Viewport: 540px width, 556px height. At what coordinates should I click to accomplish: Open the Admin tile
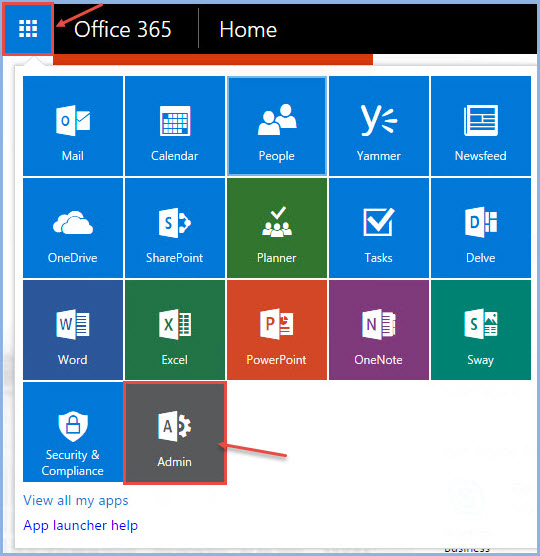(x=175, y=433)
